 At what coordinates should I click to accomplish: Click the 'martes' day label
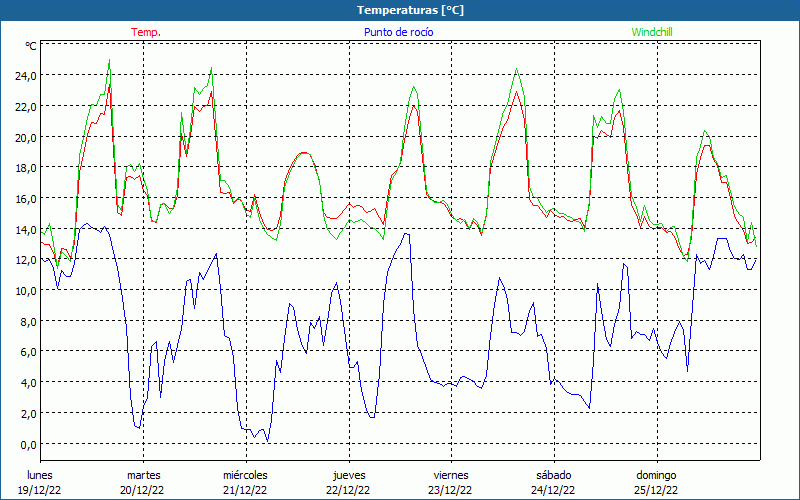144,475
